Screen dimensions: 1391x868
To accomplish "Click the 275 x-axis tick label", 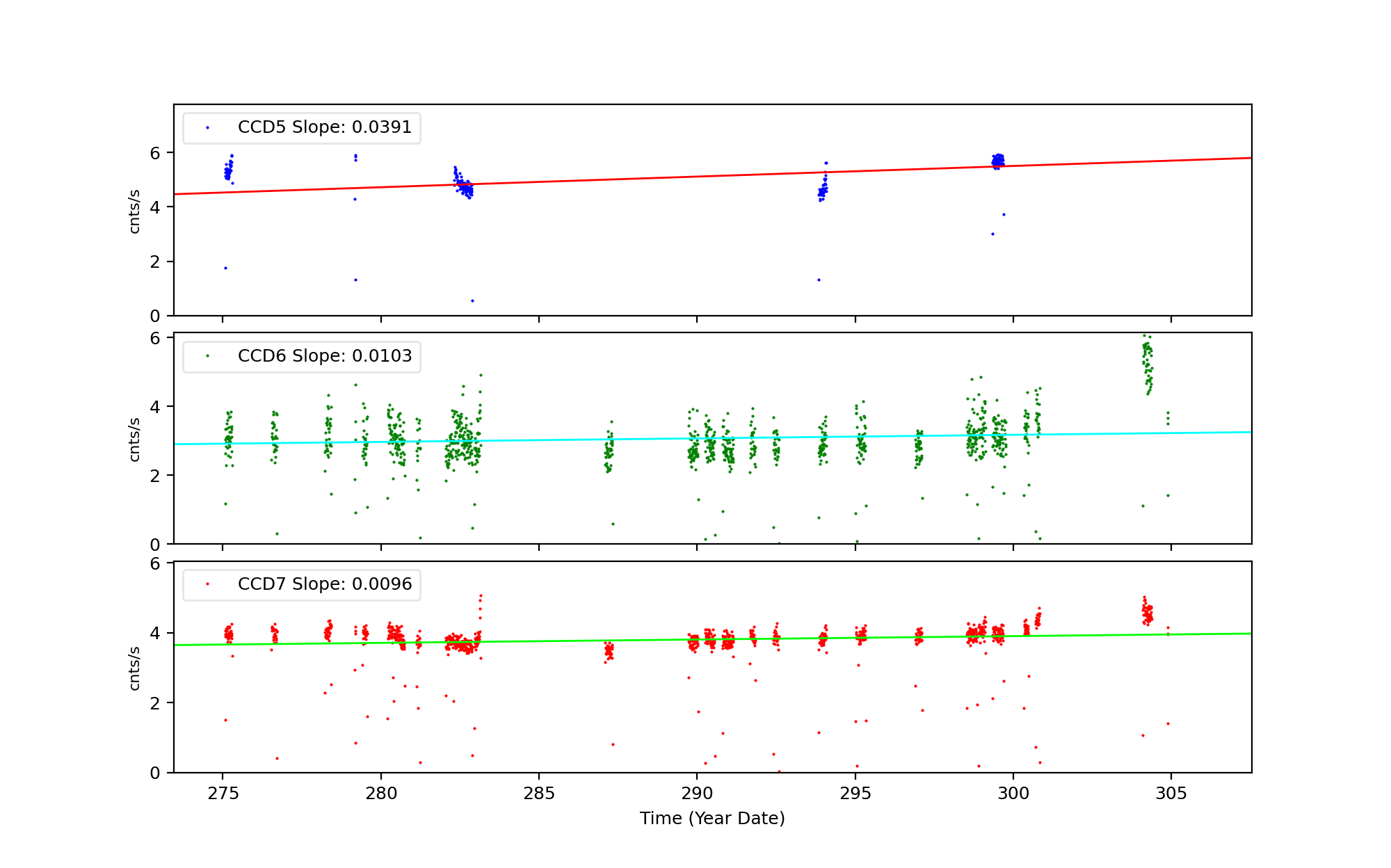I will [223, 794].
